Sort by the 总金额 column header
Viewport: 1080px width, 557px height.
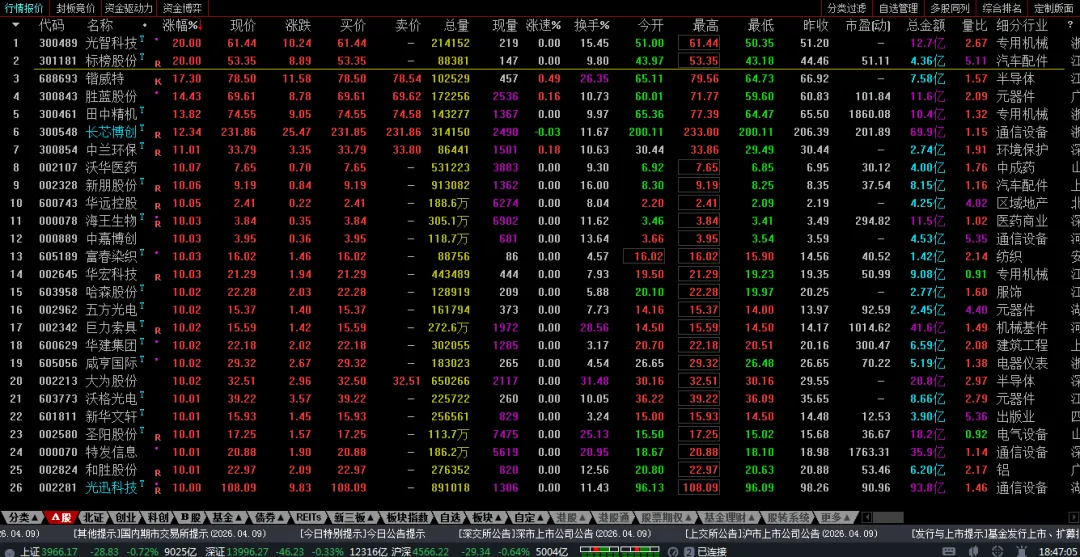(x=925, y=25)
